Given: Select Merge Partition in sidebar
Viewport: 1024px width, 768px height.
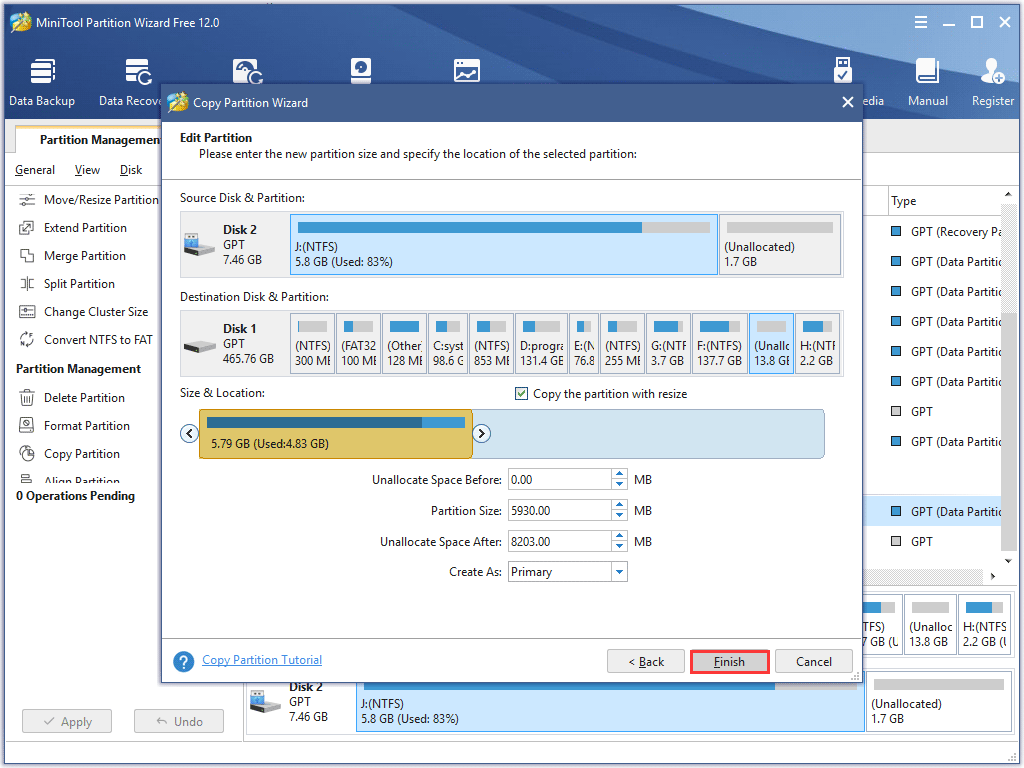Looking at the screenshot, I should tap(72, 256).
